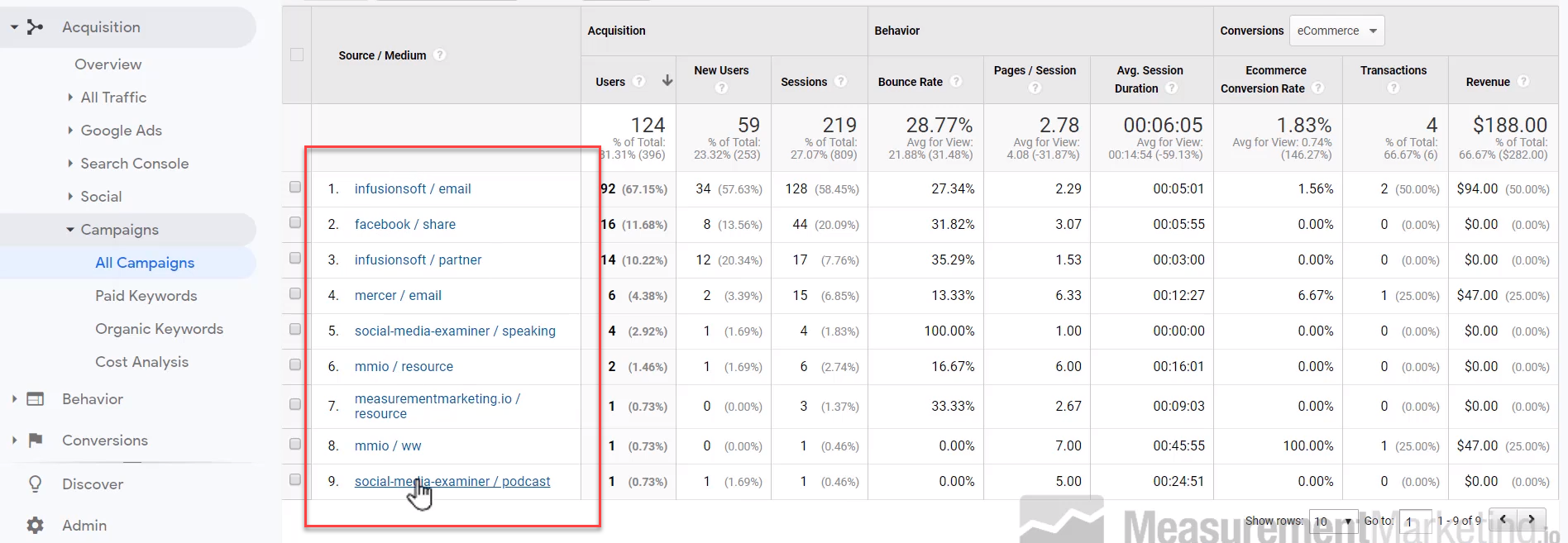Viewport: 1568px width, 543px height.
Task: Open the Acquisition Overview report
Action: pyautogui.click(x=108, y=64)
